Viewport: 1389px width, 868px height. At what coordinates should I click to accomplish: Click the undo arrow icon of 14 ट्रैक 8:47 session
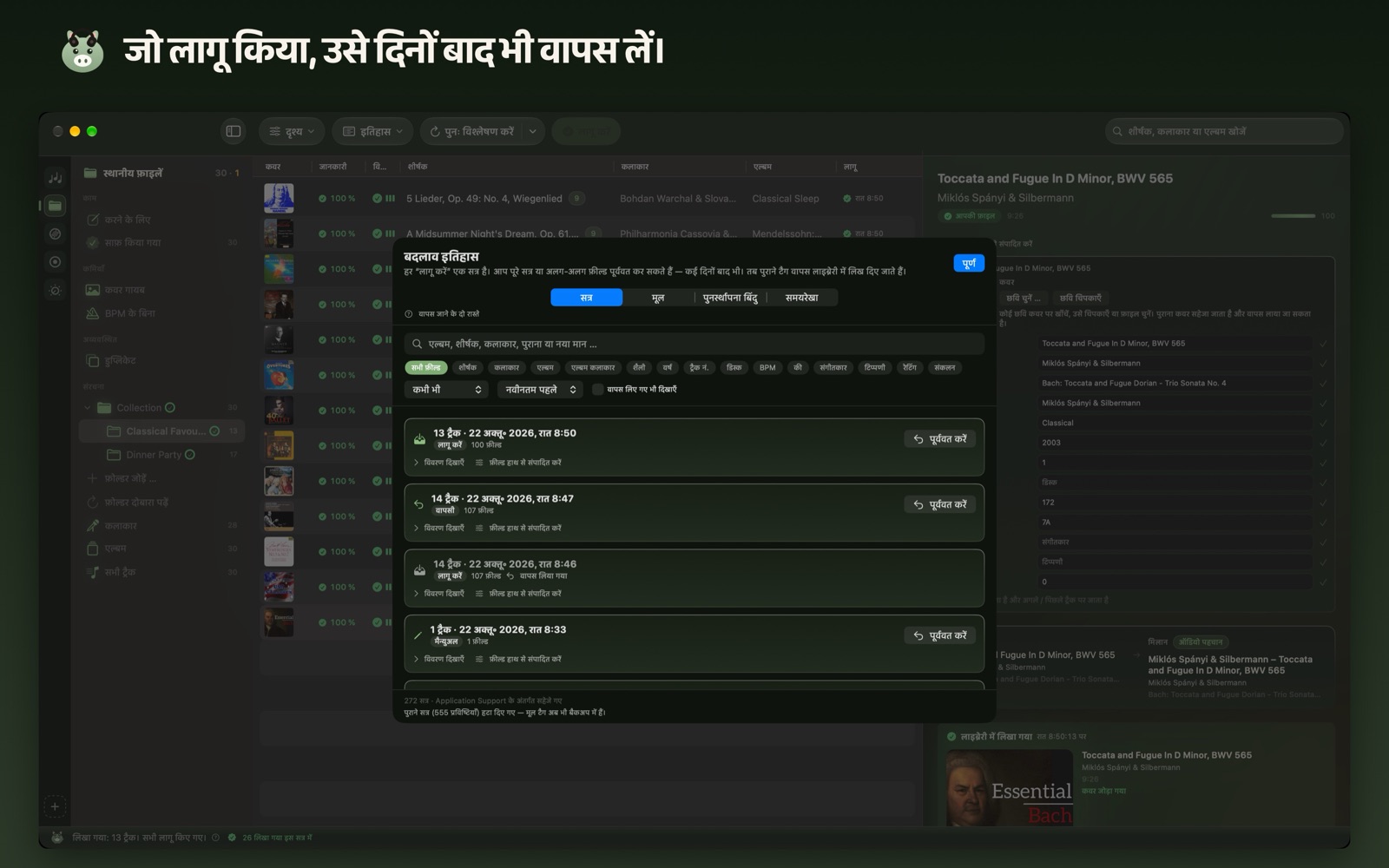(419, 504)
